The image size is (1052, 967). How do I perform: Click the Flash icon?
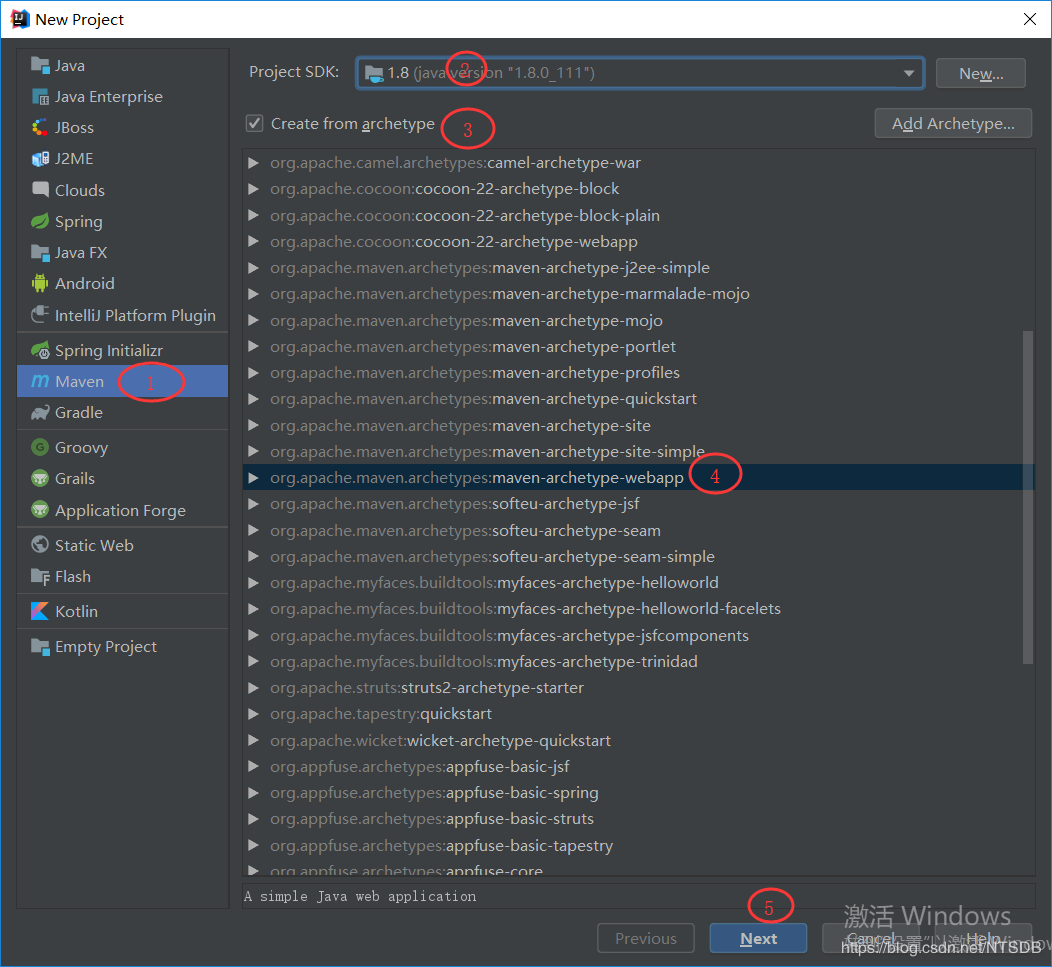[40, 576]
